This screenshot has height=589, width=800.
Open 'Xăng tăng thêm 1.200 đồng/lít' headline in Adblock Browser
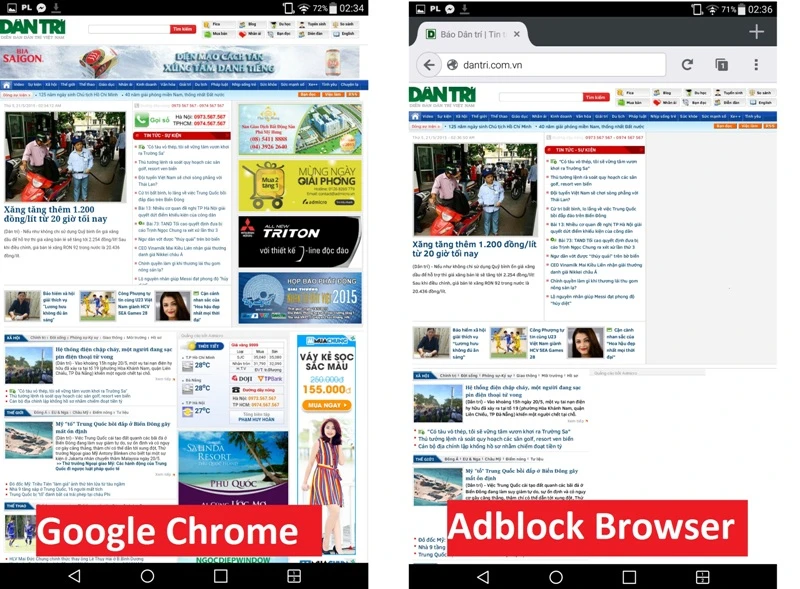pos(474,249)
